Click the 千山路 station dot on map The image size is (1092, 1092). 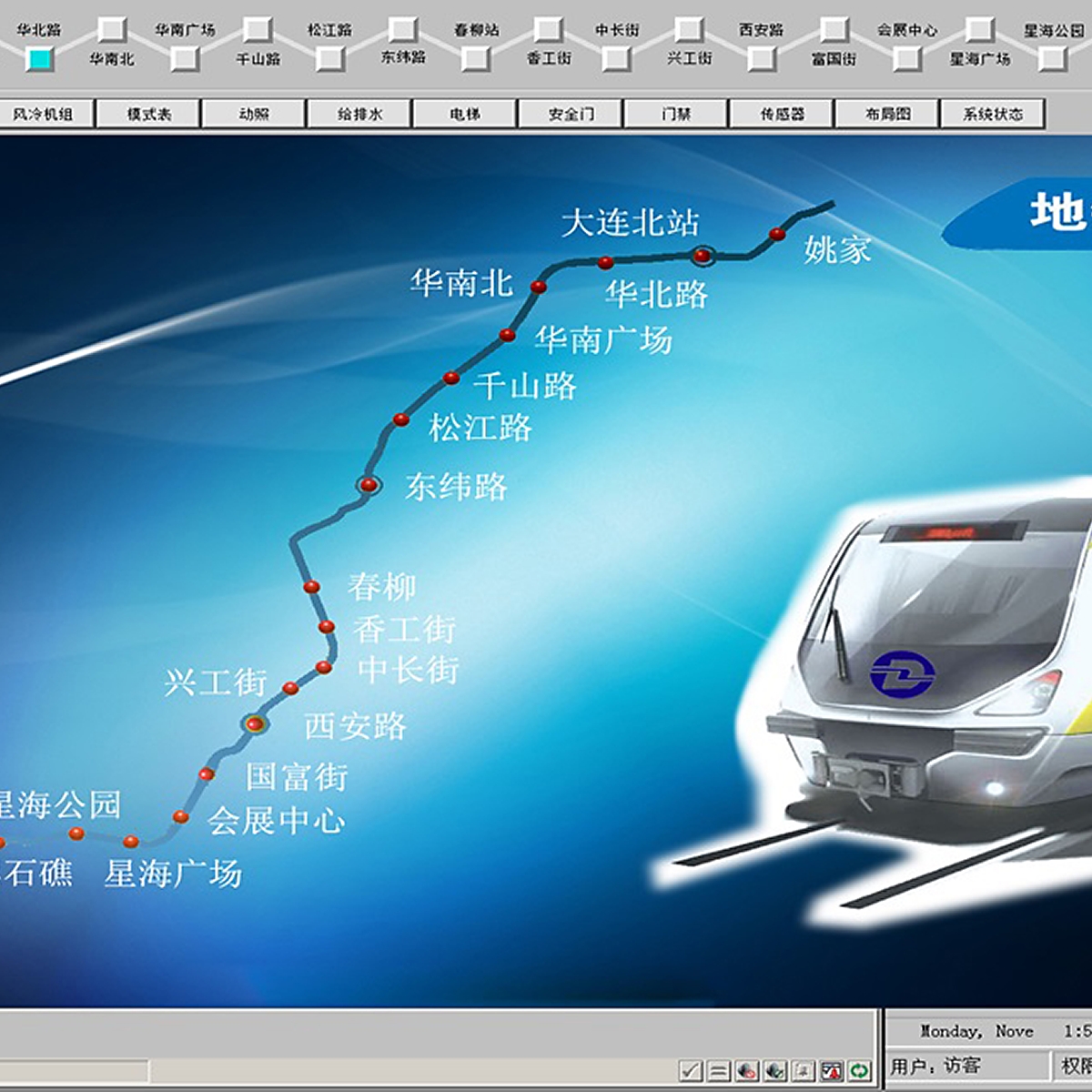[451, 378]
